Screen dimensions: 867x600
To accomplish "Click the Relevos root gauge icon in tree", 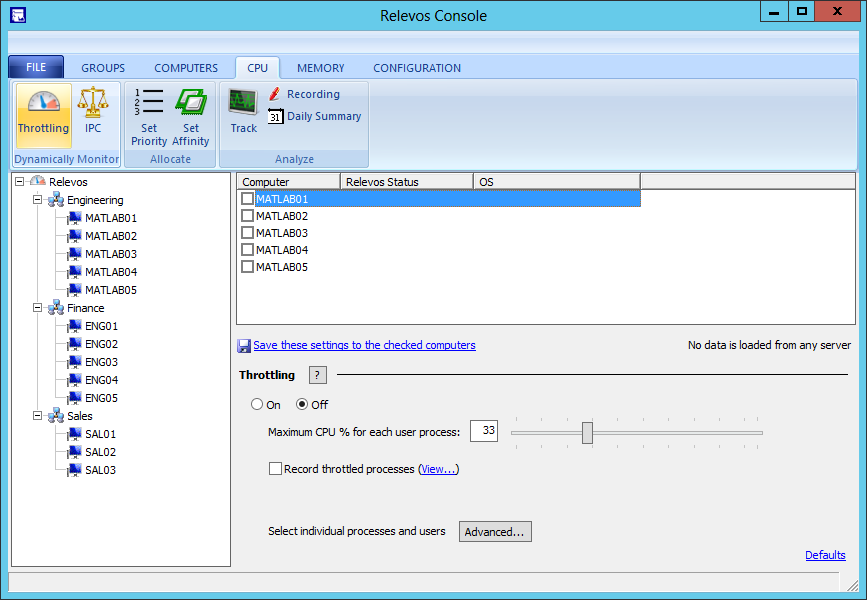I will click(x=38, y=181).
